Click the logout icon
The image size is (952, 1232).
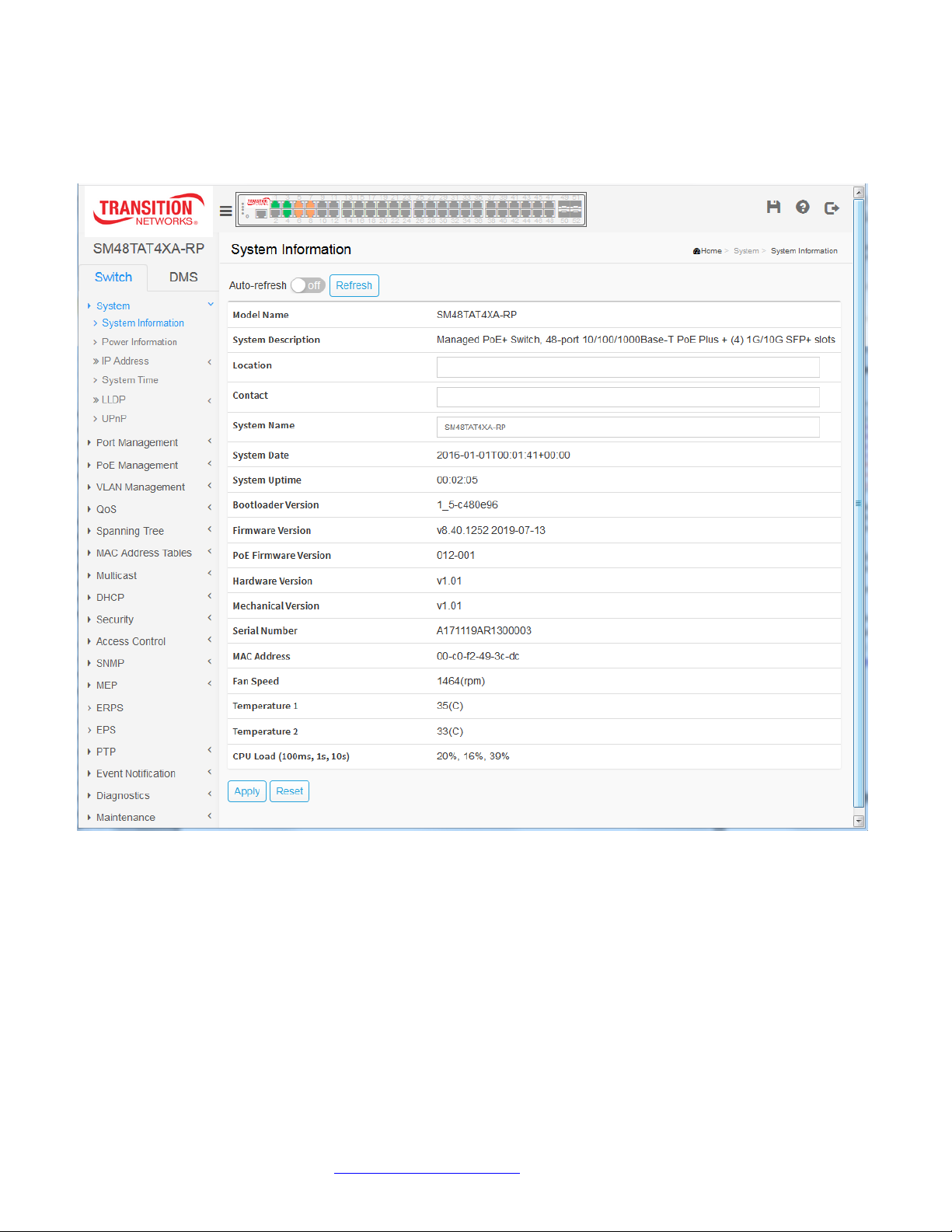[832, 208]
